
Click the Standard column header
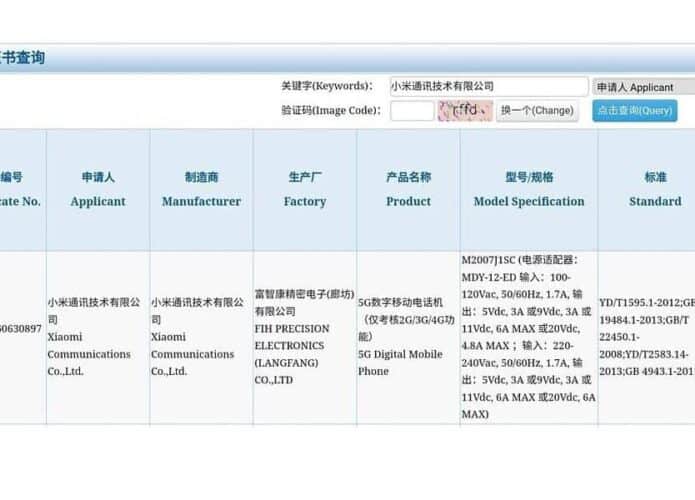[647, 190]
